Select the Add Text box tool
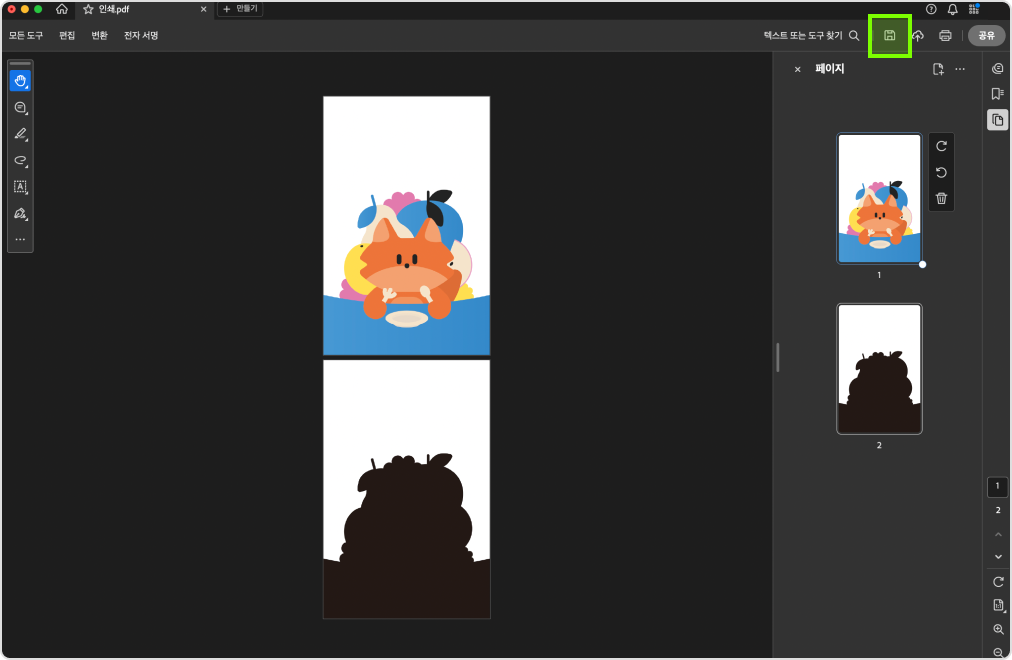The height and width of the screenshot is (660, 1012). [x=20, y=187]
